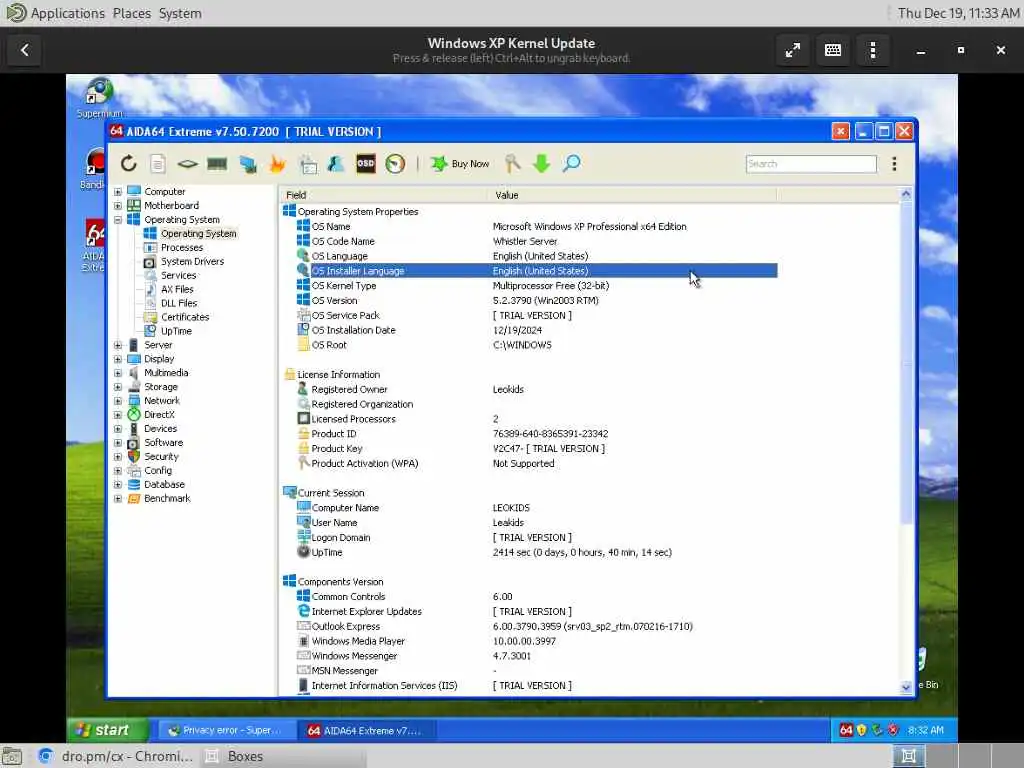
Task: Select Certificates in the tree
Action: pos(185,317)
